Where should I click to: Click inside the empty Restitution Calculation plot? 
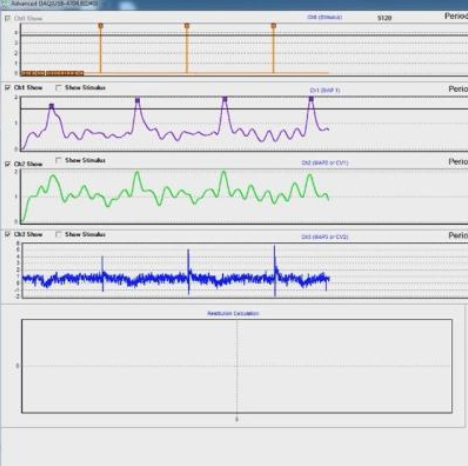pos(237,366)
